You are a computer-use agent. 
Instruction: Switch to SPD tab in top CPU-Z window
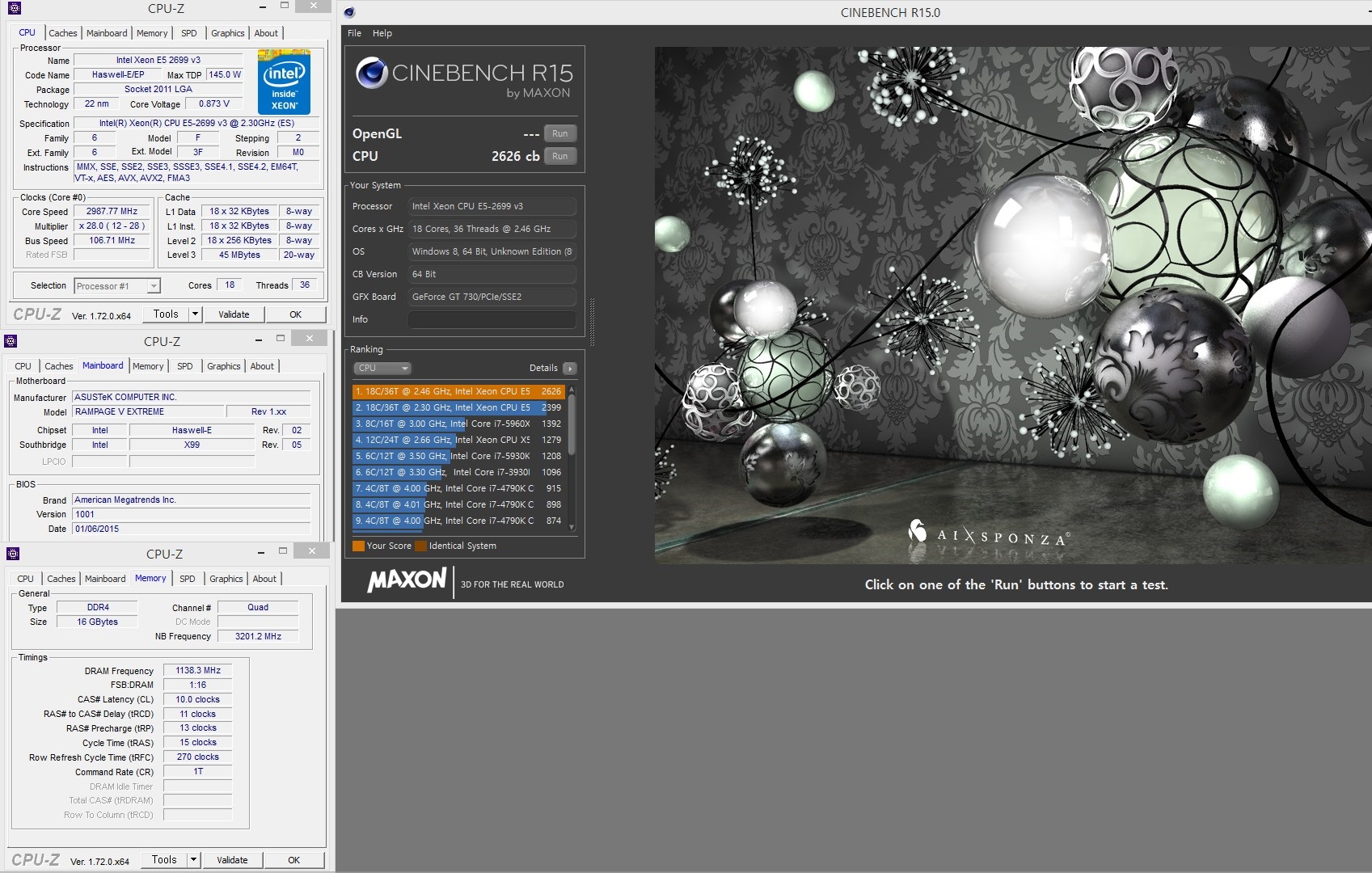click(x=189, y=33)
